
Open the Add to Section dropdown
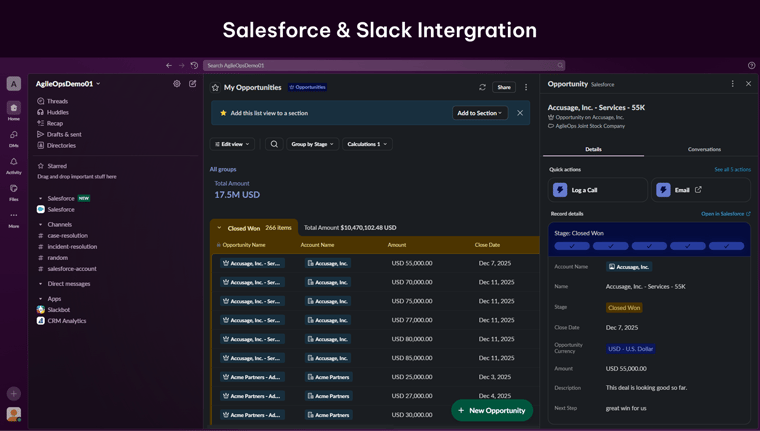pos(480,113)
